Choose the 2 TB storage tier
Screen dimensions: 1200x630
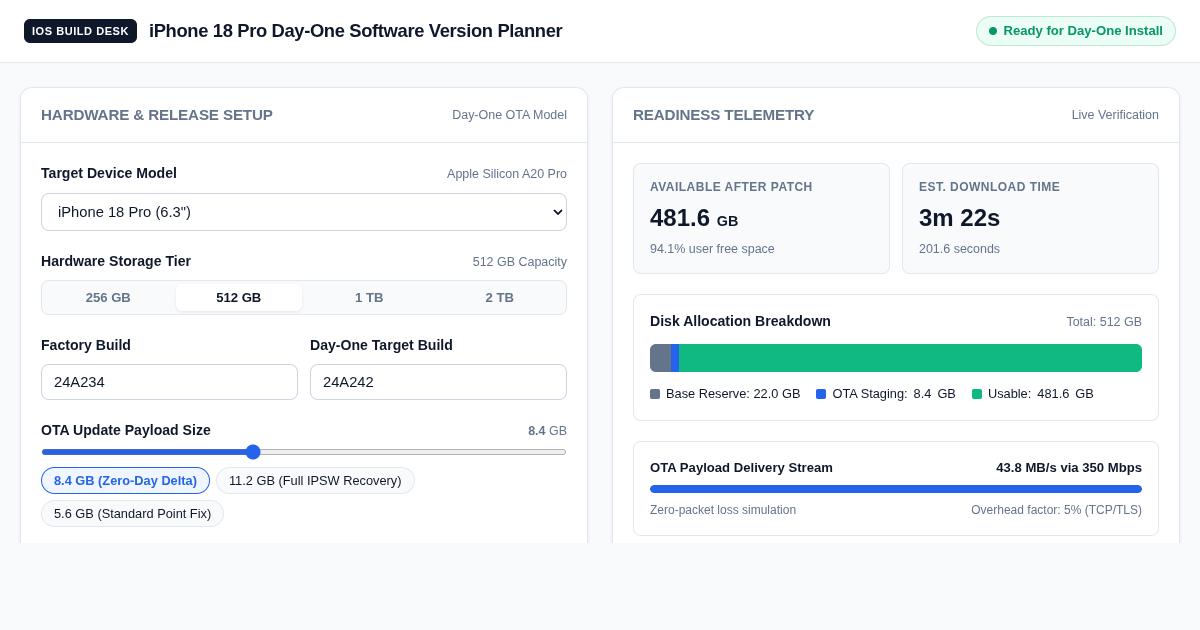[x=500, y=298]
